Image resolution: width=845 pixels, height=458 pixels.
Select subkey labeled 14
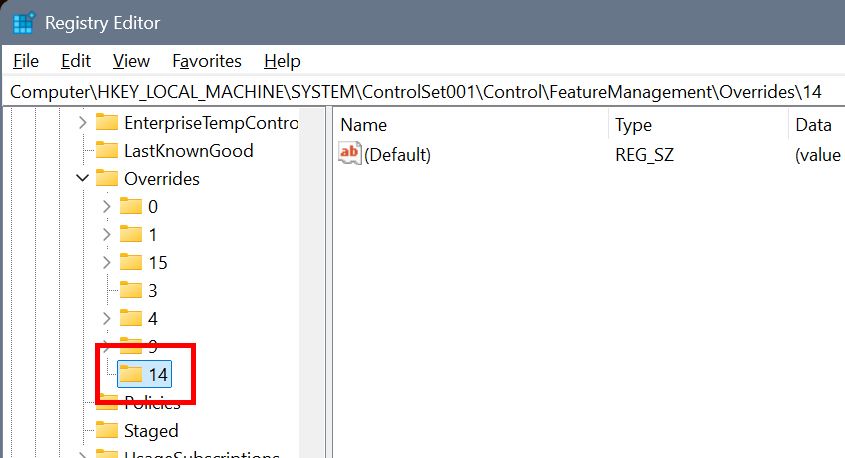click(x=158, y=374)
